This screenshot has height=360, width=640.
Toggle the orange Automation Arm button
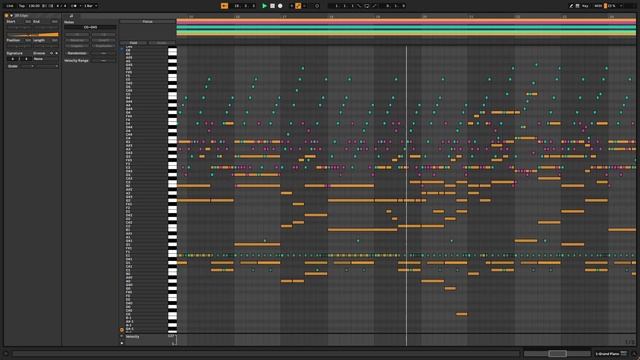(298, 6)
